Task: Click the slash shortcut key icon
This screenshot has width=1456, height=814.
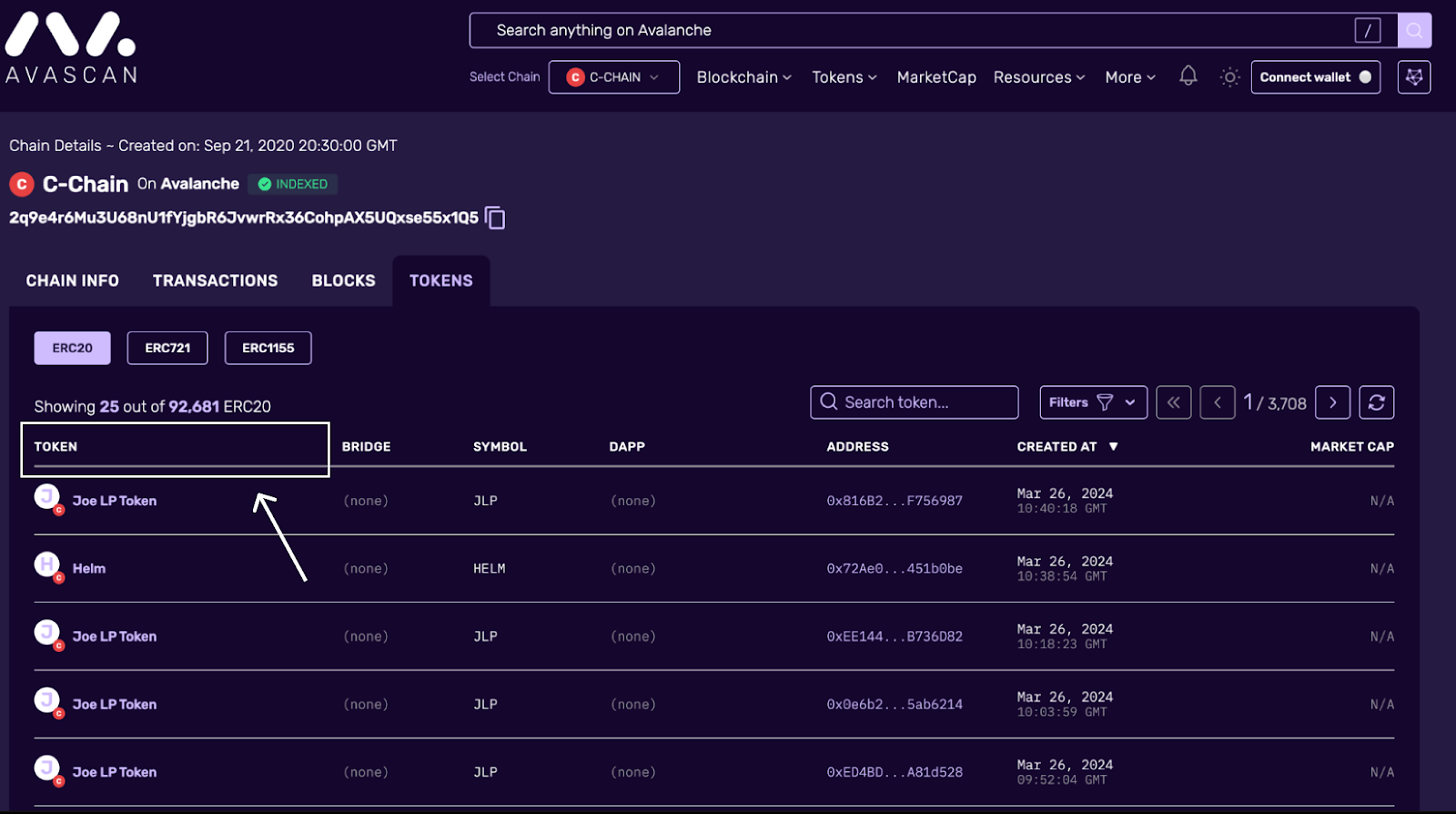Action: [x=1367, y=30]
